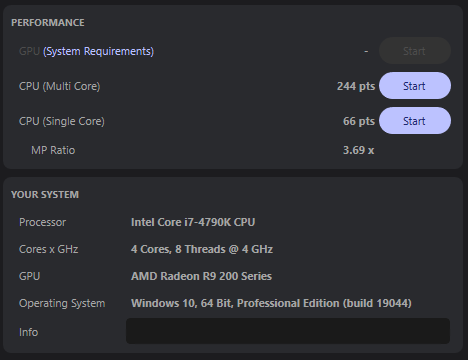Open the System Requirements link
Screen dimensions: 468x360
pyautogui.click(x=98, y=51)
